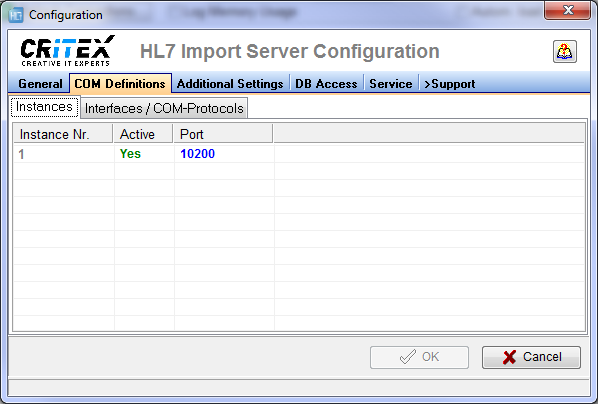
Task: Show the >Support tab
Action: click(449, 84)
